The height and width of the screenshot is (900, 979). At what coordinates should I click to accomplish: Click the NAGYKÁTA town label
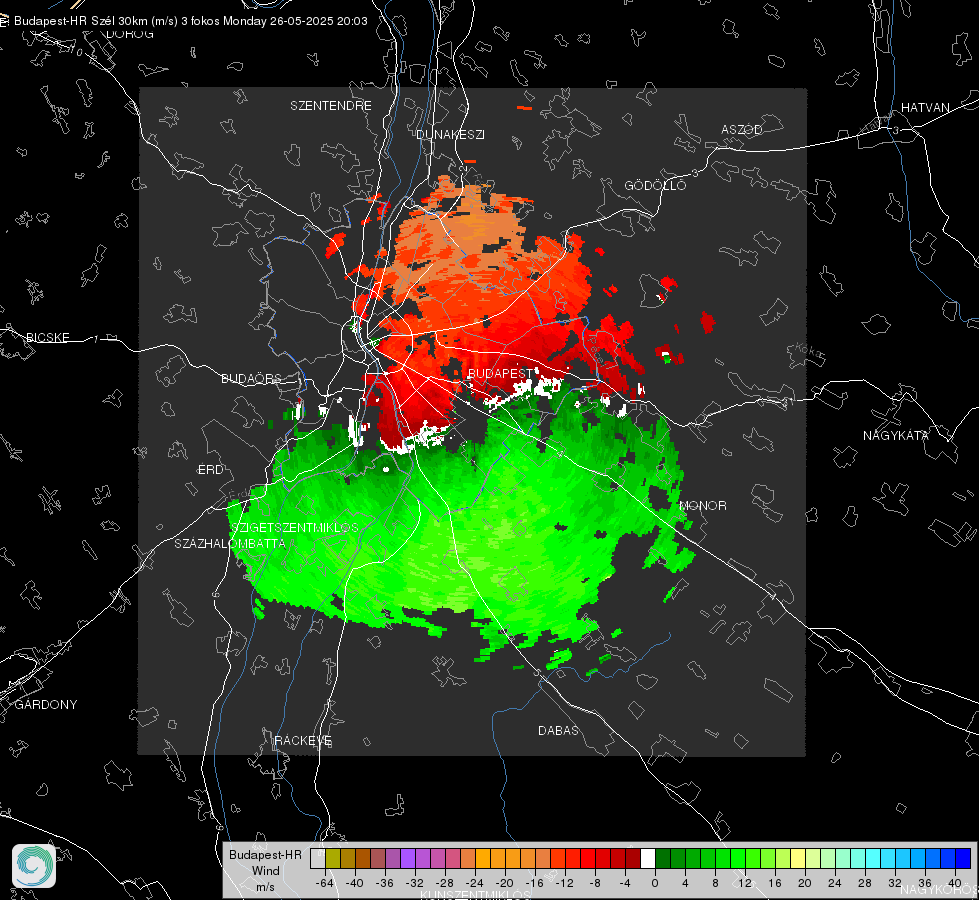[x=896, y=435]
